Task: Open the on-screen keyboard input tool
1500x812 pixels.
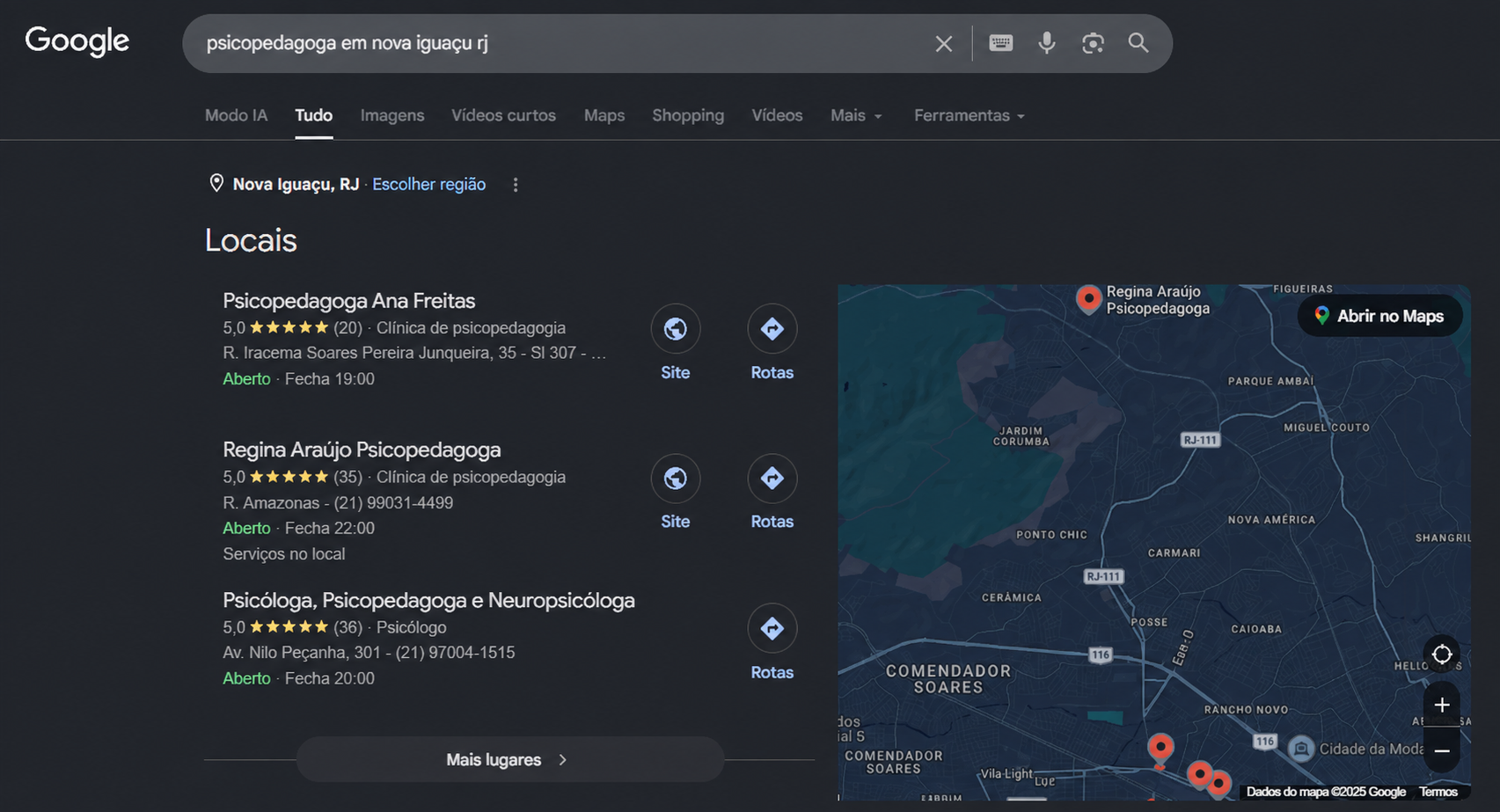Action: coord(1001,42)
